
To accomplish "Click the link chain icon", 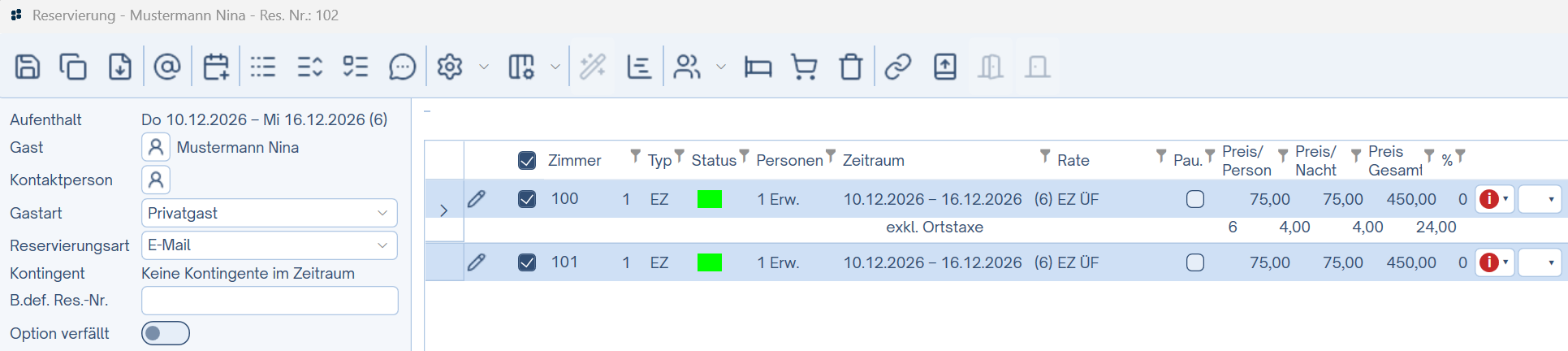I will [897, 67].
